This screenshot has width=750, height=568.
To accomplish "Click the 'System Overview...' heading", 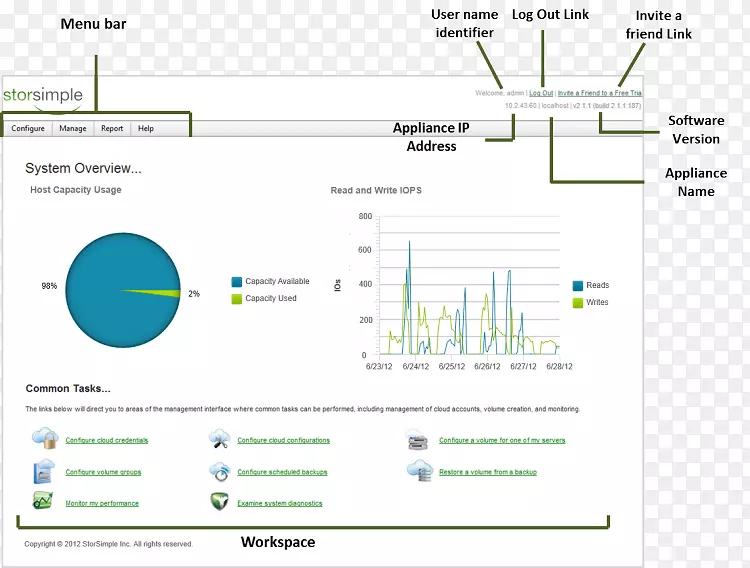I will pyautogui.click(x=83, y=168).
